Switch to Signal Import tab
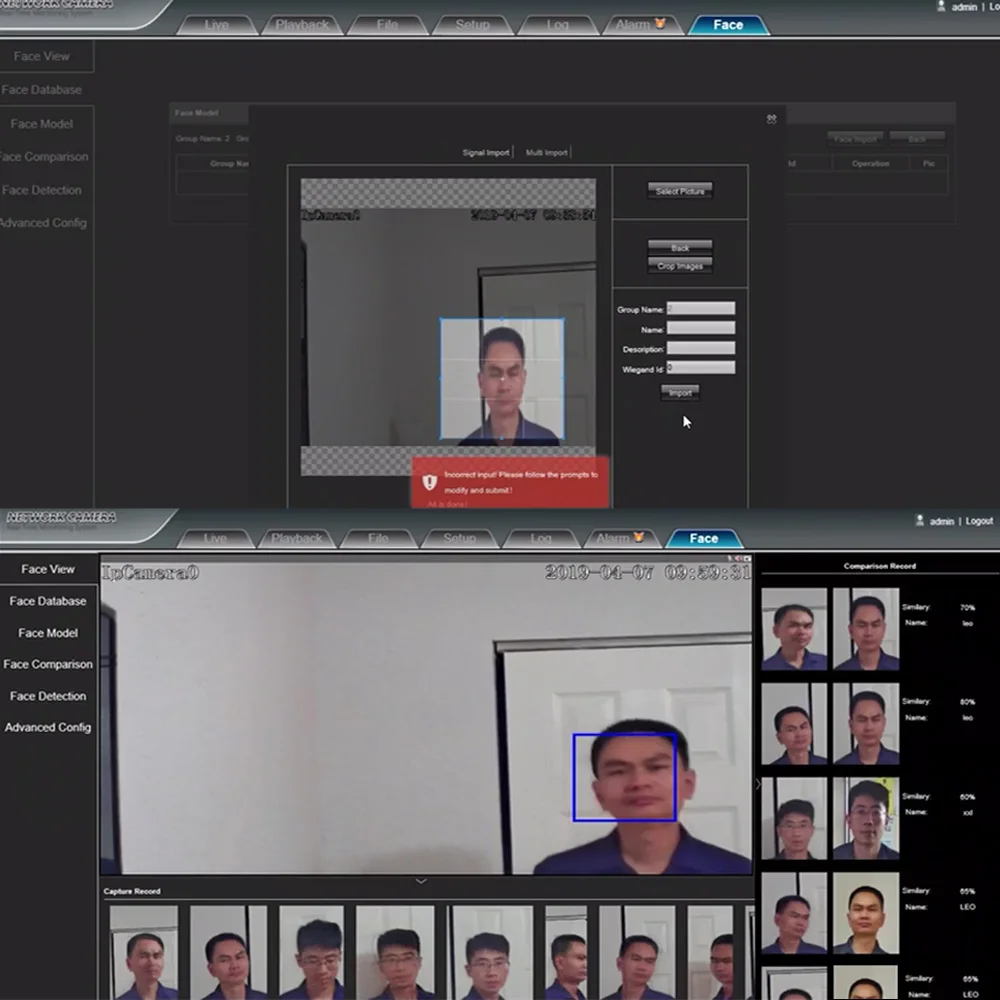The width and height of the screenshot is (1000, 1000). [x=486, y=152]
